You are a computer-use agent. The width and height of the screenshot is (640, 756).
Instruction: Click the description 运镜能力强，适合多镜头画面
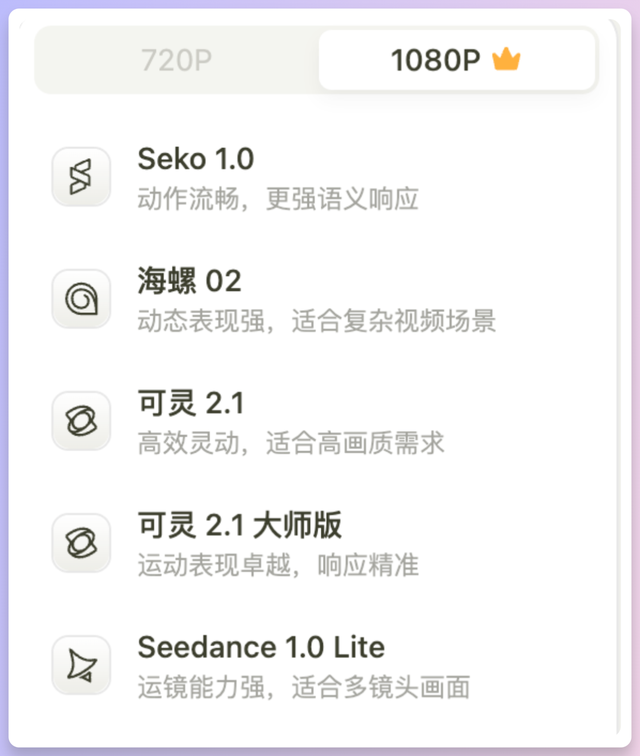tap(303, 687)
